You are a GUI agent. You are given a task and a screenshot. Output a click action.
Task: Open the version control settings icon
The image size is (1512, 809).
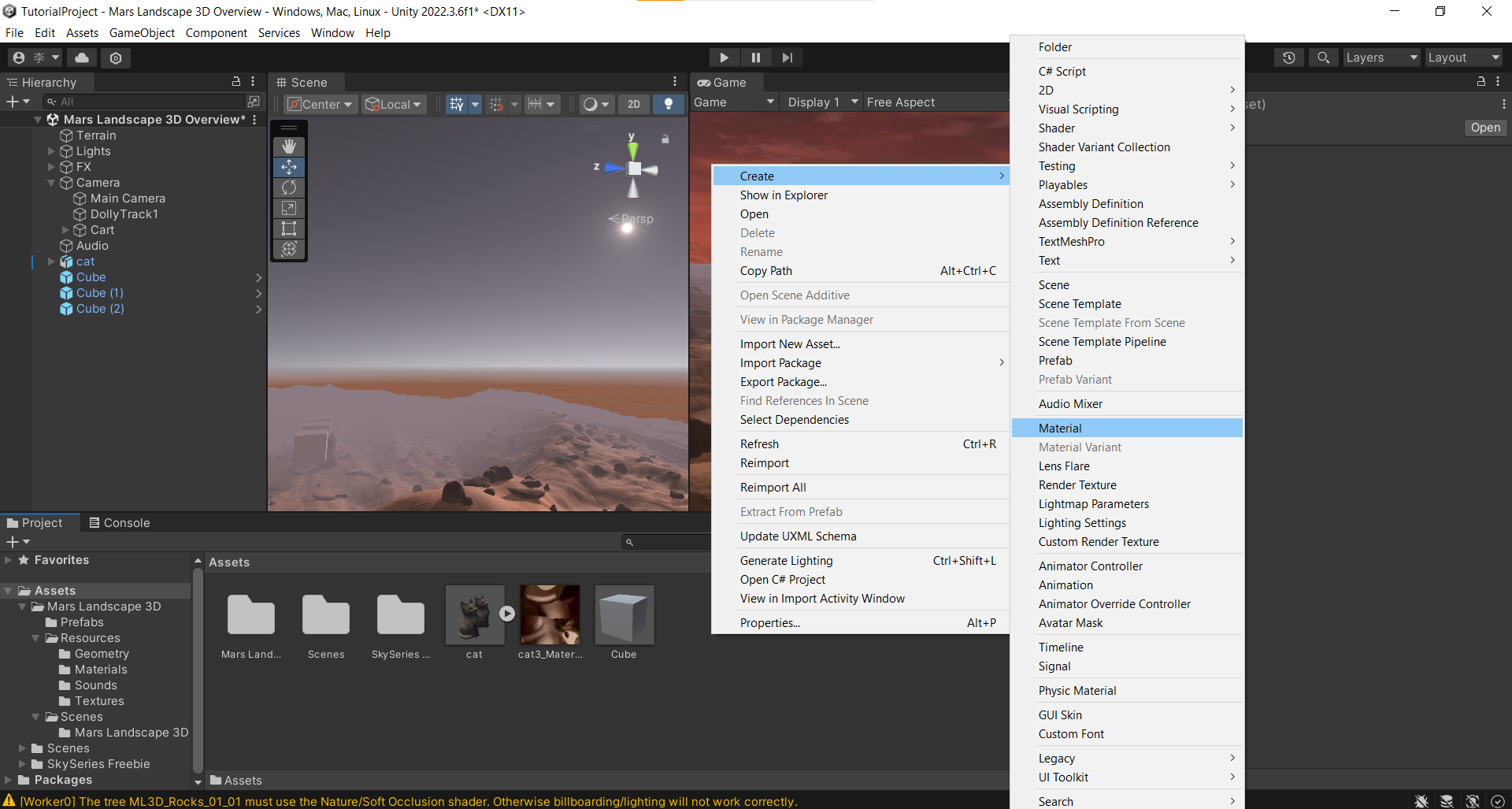[116, 58]
